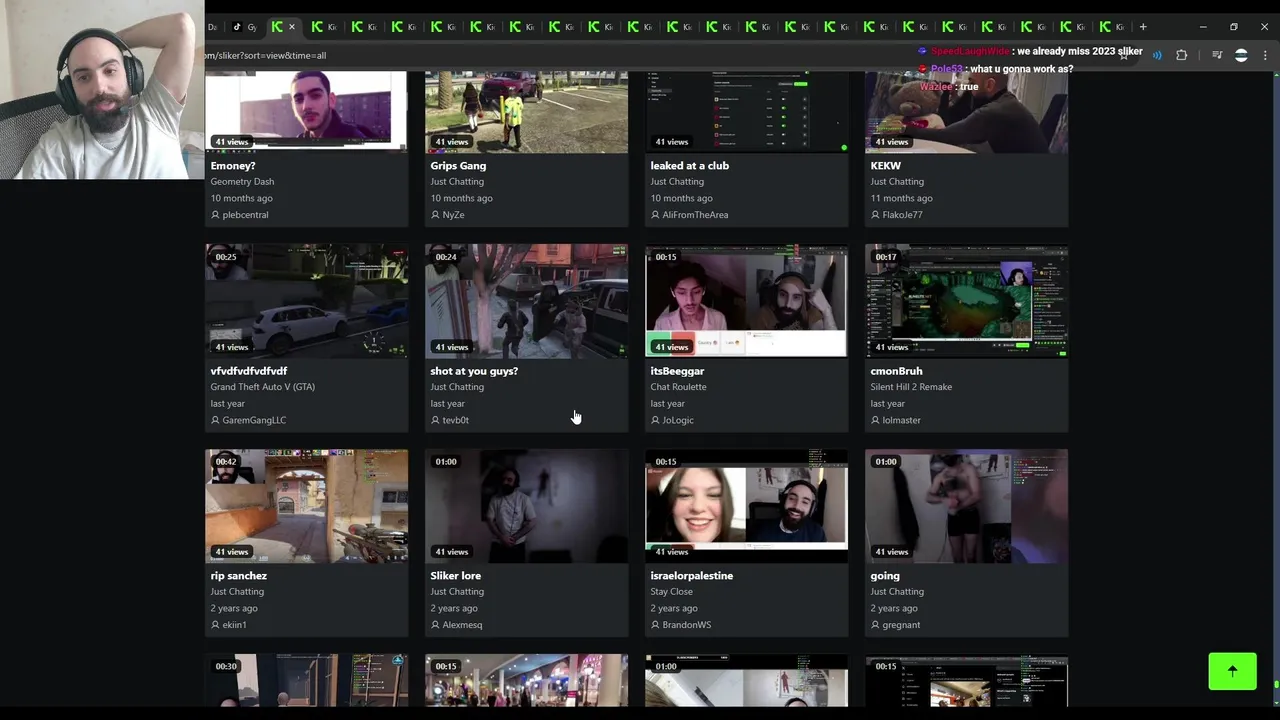The height and width of the screenshot is (720, 1280).
Task: Click the tab audio speaker icon in toolbar
Action: 1157,55
